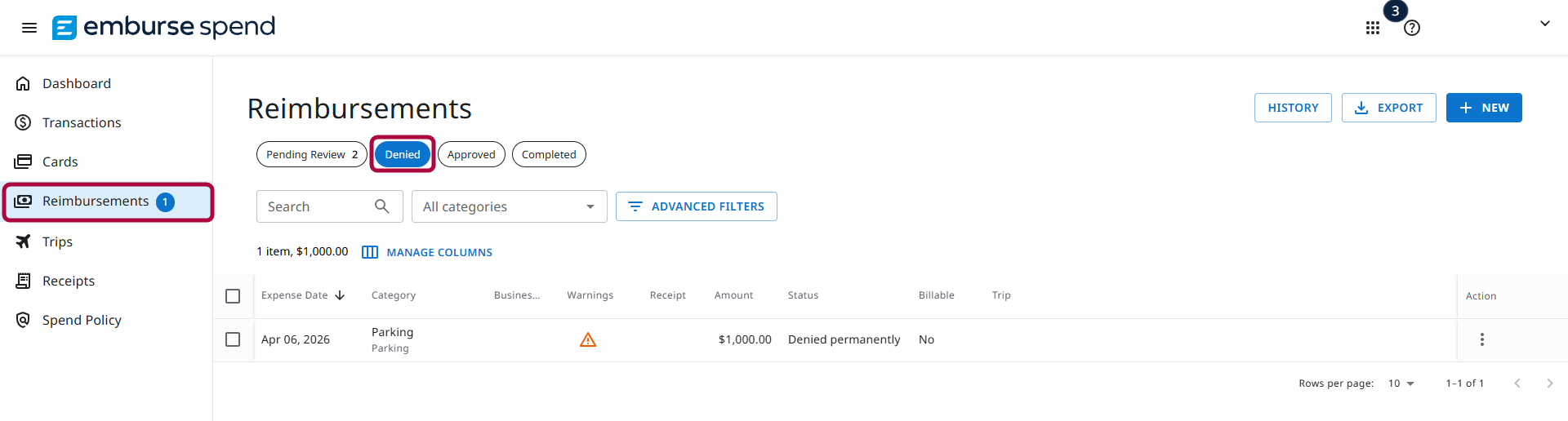Sort by Expense Date arrow
Viewport: 1568px width, 421px height.
coord(340,295)
